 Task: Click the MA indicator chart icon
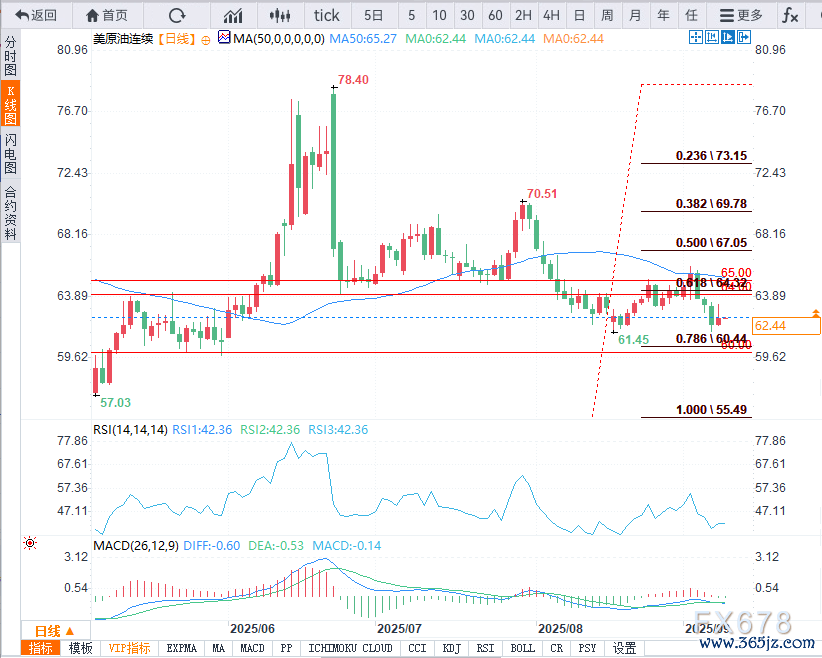coord(224,38)
